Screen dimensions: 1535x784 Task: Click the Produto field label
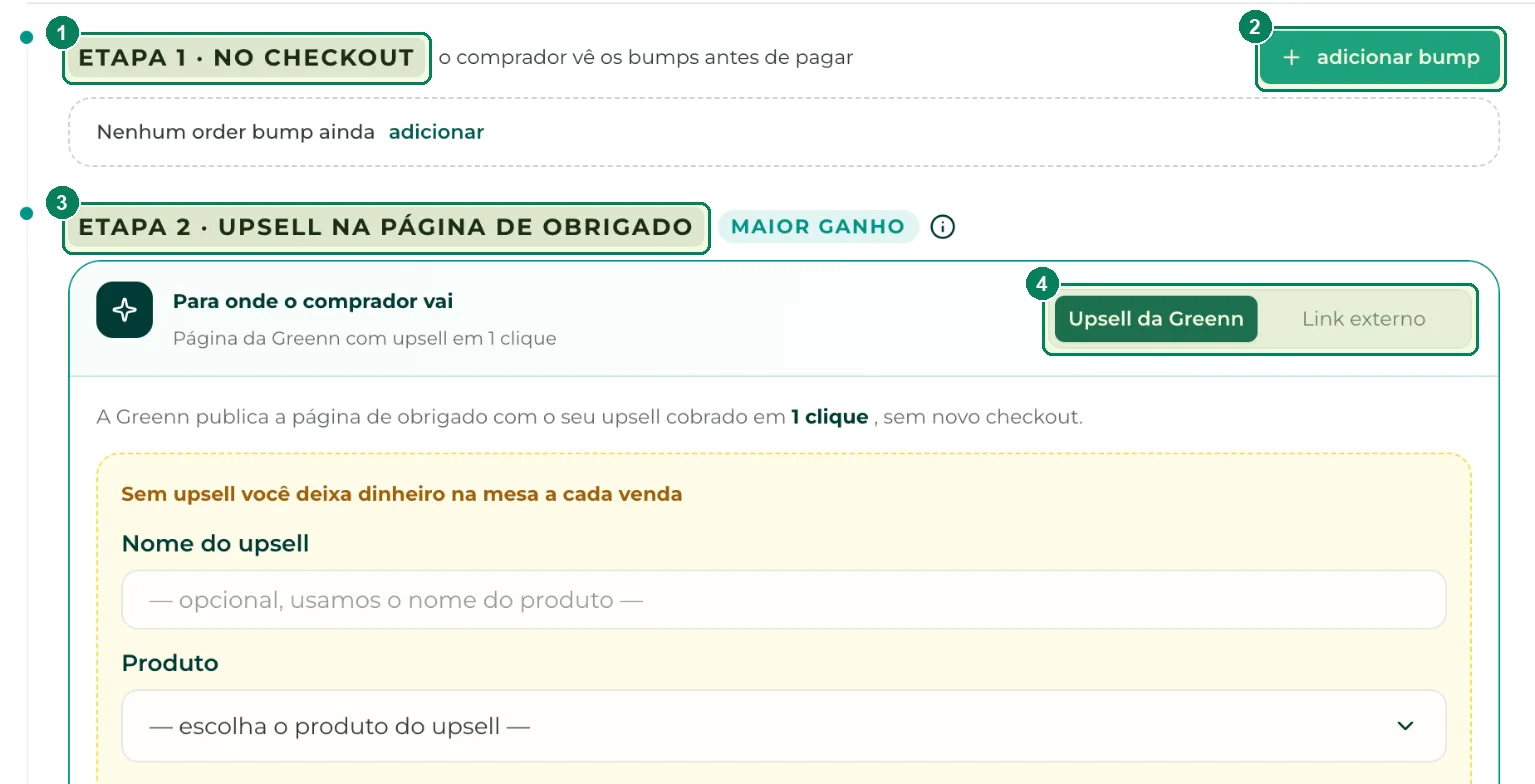click(170, 663)
